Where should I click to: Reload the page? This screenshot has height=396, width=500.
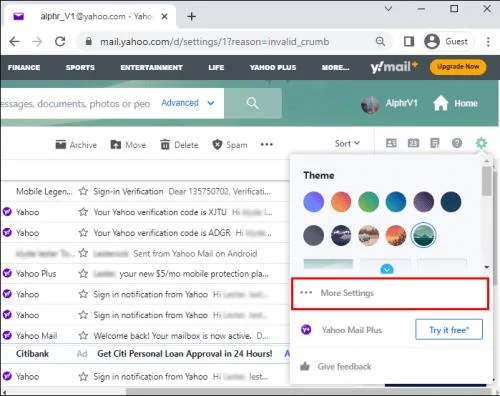60,42
